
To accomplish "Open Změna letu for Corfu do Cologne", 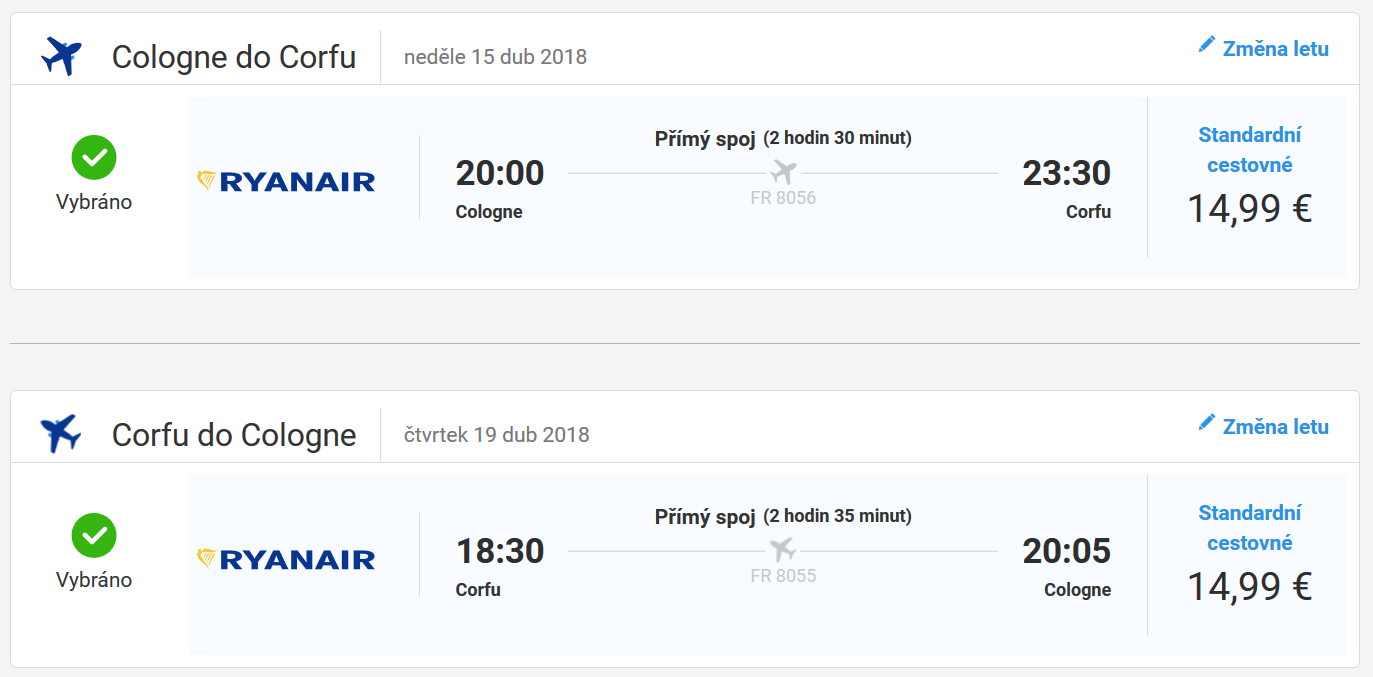I will (1264, 425).
